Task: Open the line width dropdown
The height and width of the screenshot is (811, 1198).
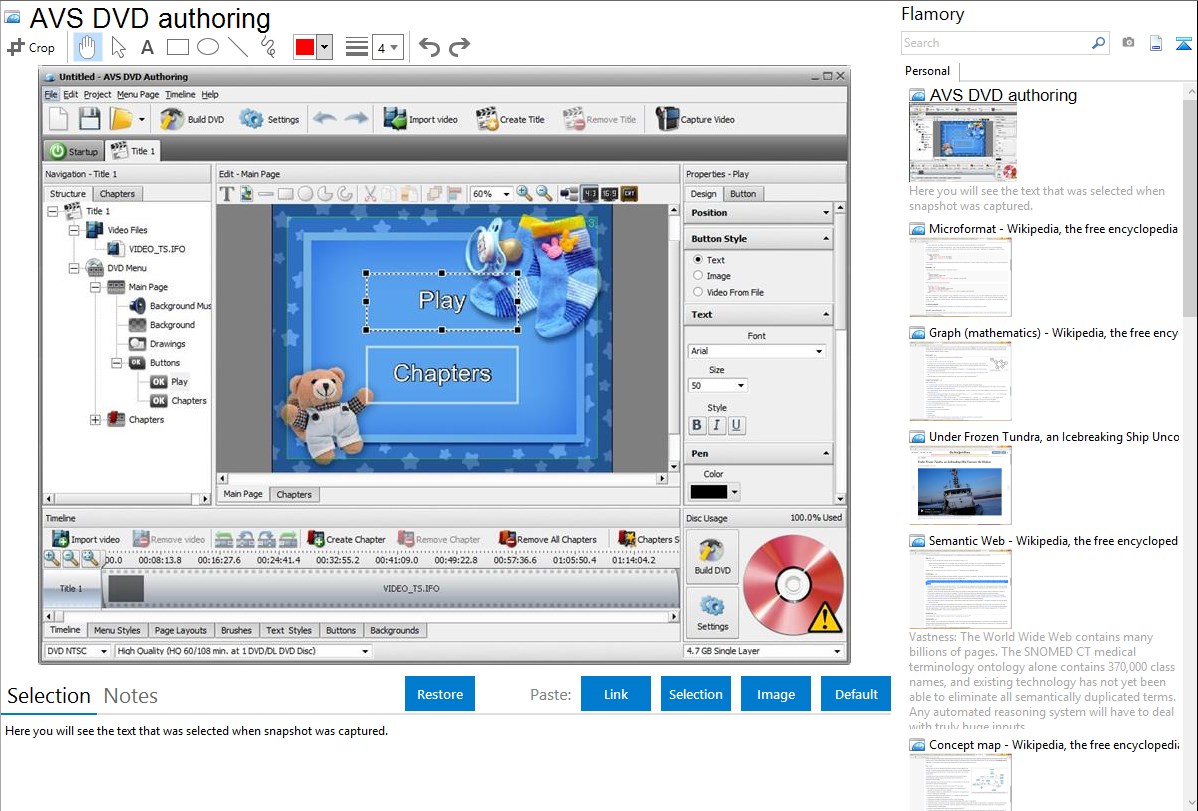Action: point(388,47)
